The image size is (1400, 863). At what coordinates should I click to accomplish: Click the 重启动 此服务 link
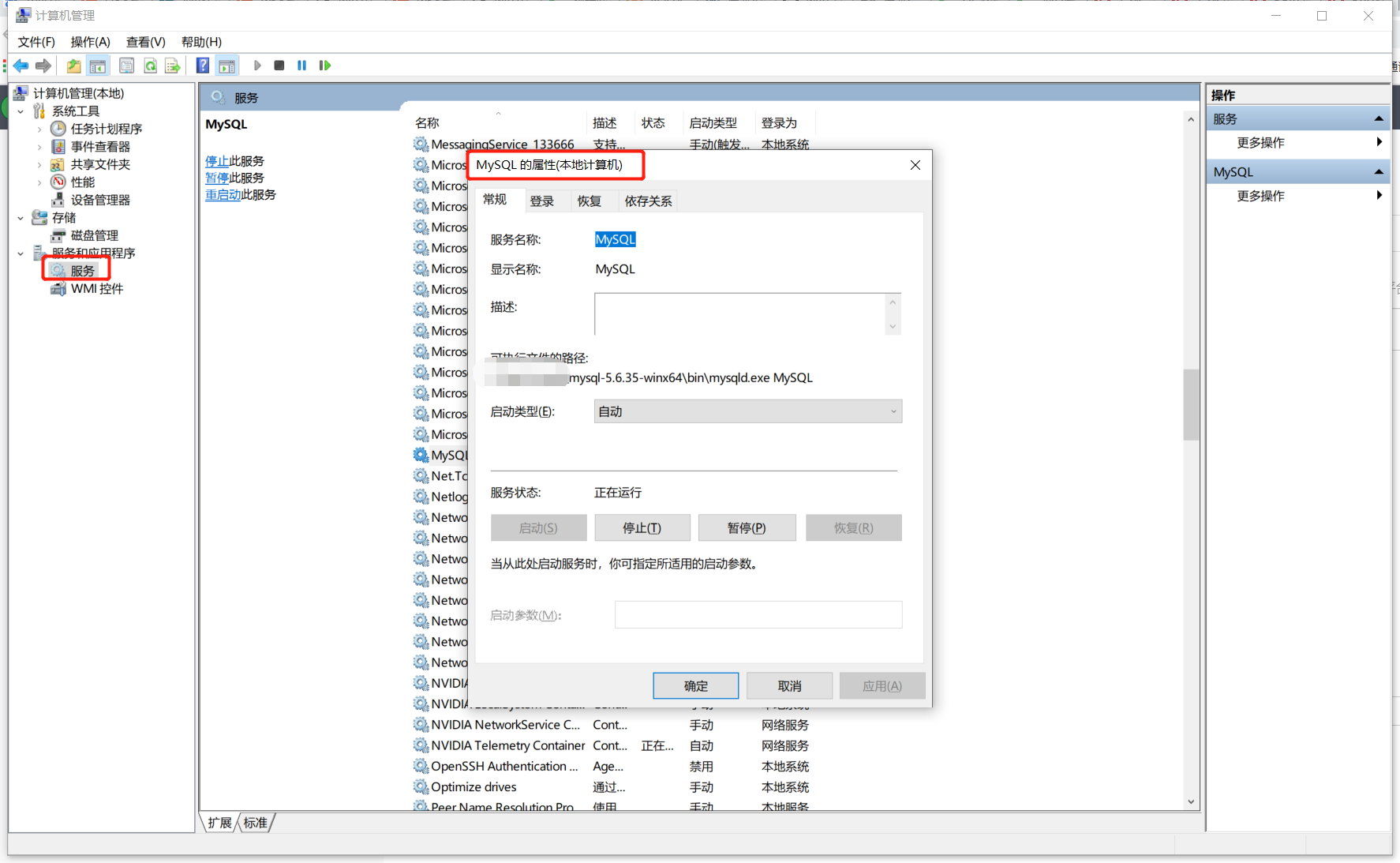223,195
